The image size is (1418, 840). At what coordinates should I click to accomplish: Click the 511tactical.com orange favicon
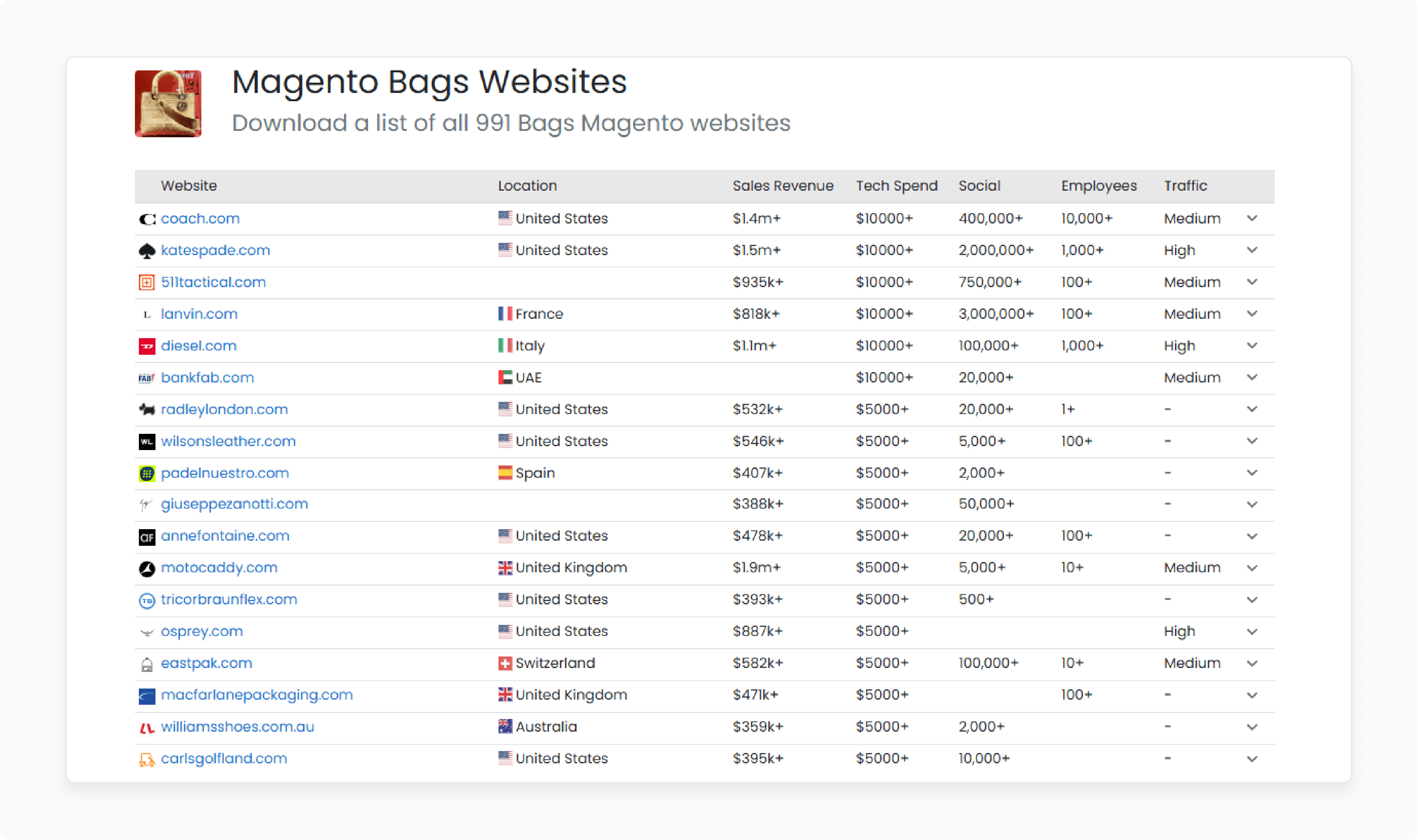tap(147, 282)
